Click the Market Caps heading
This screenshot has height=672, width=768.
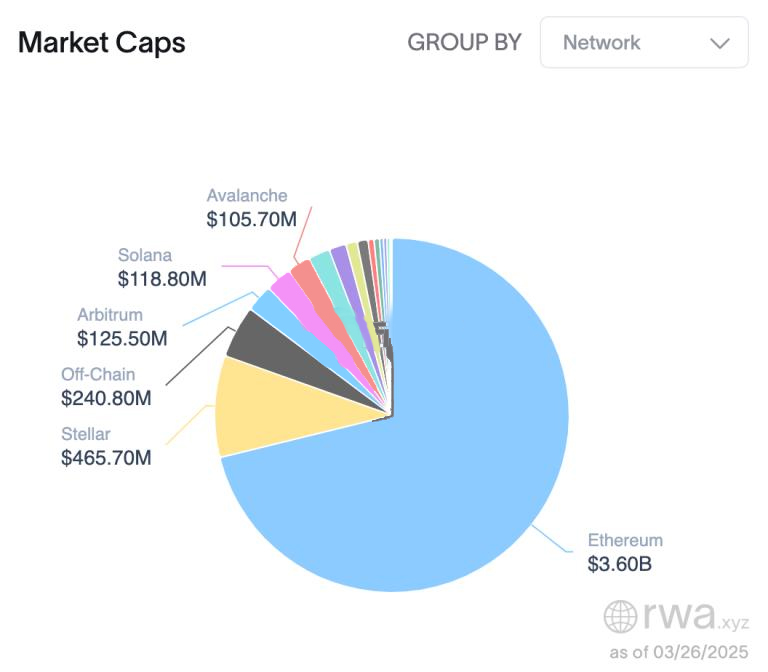[x=101, y=42]
